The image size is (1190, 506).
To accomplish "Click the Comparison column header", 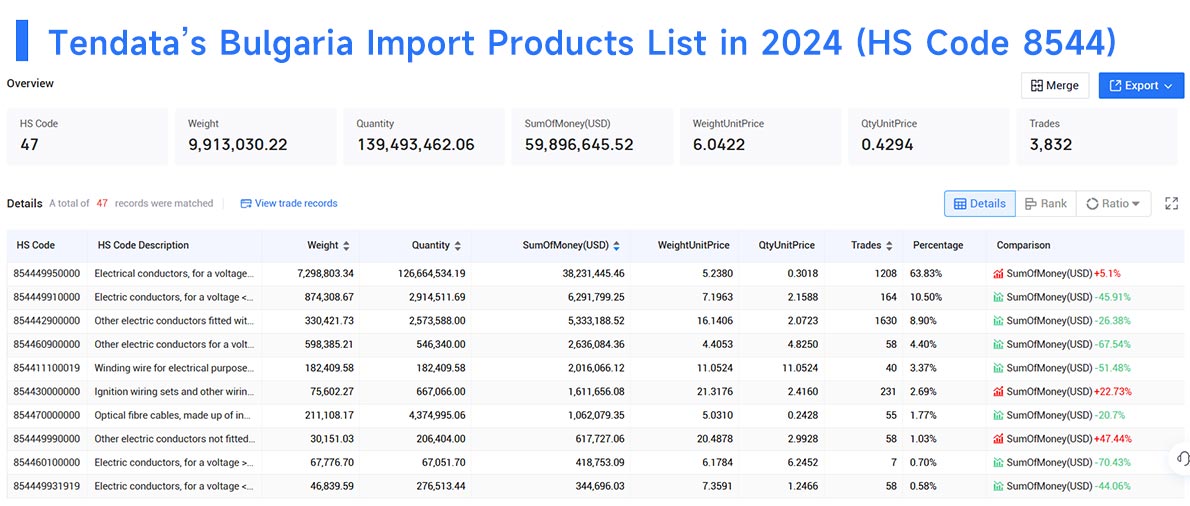I will pyautogui.click(x=1024, y=245).
